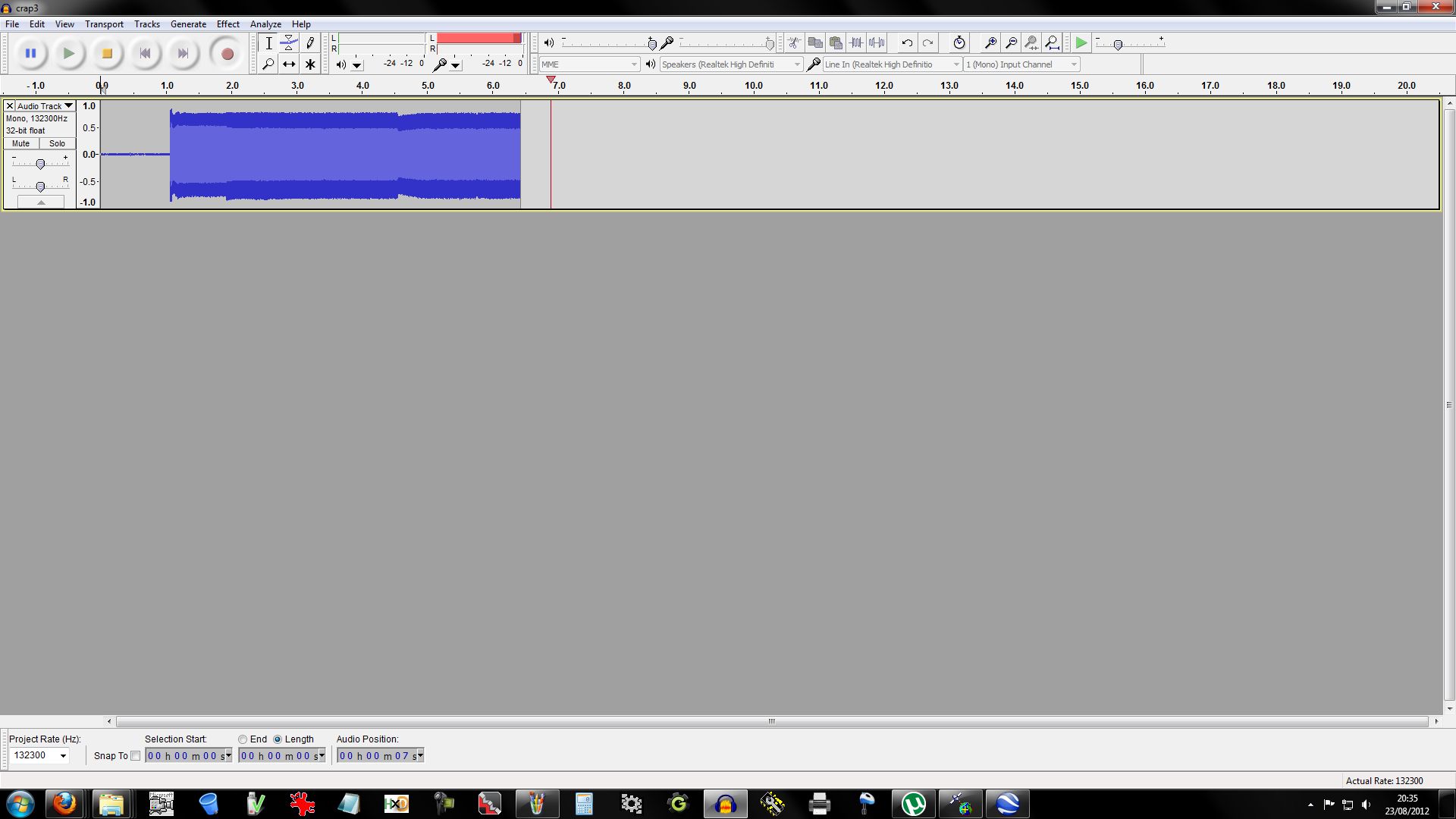Viewport: 1456px width, 819px height.
Task: Adjust the track gain slider
Action: (x=39, y=163)
